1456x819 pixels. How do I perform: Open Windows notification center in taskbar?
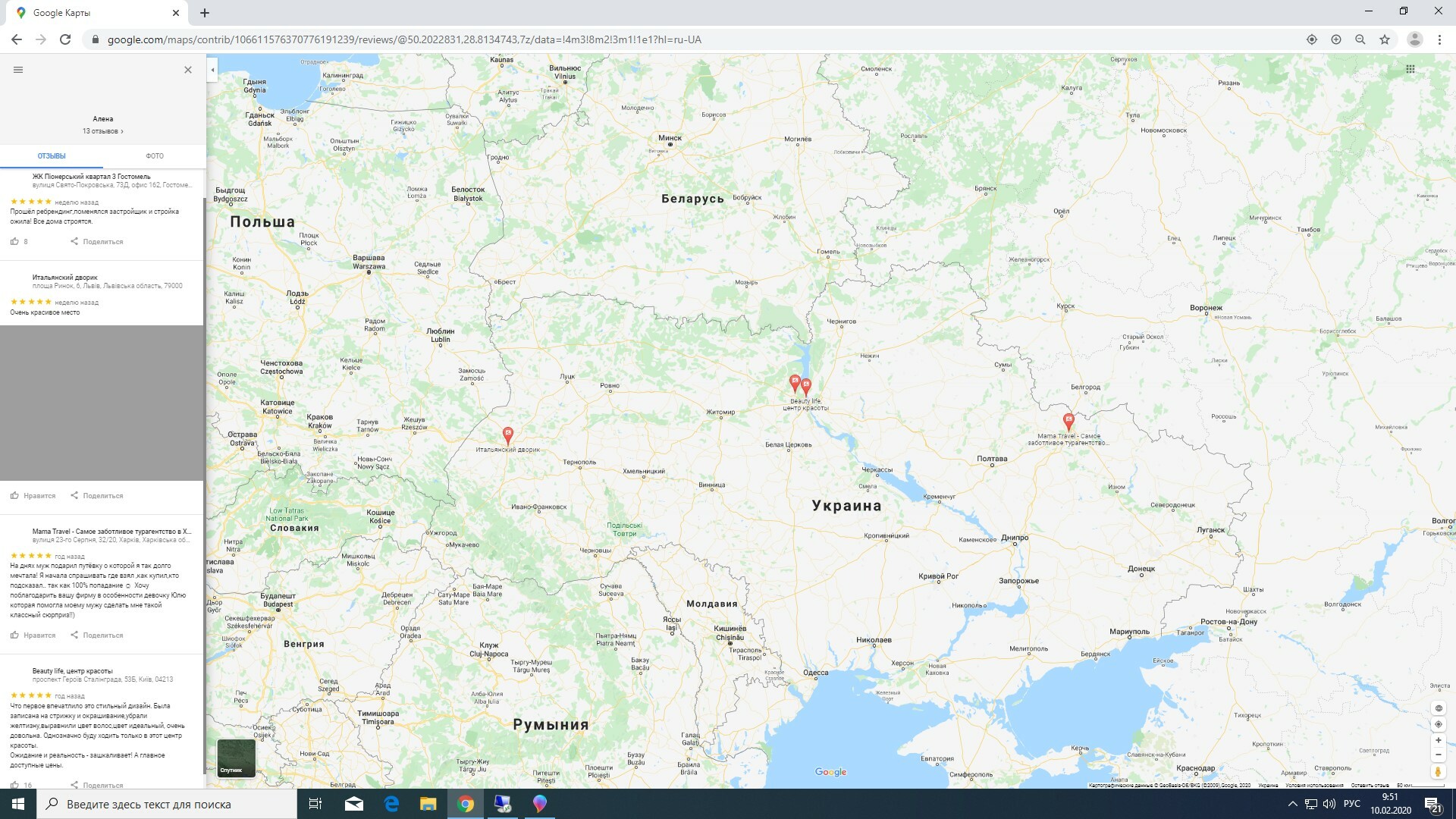click(1432, 804)
